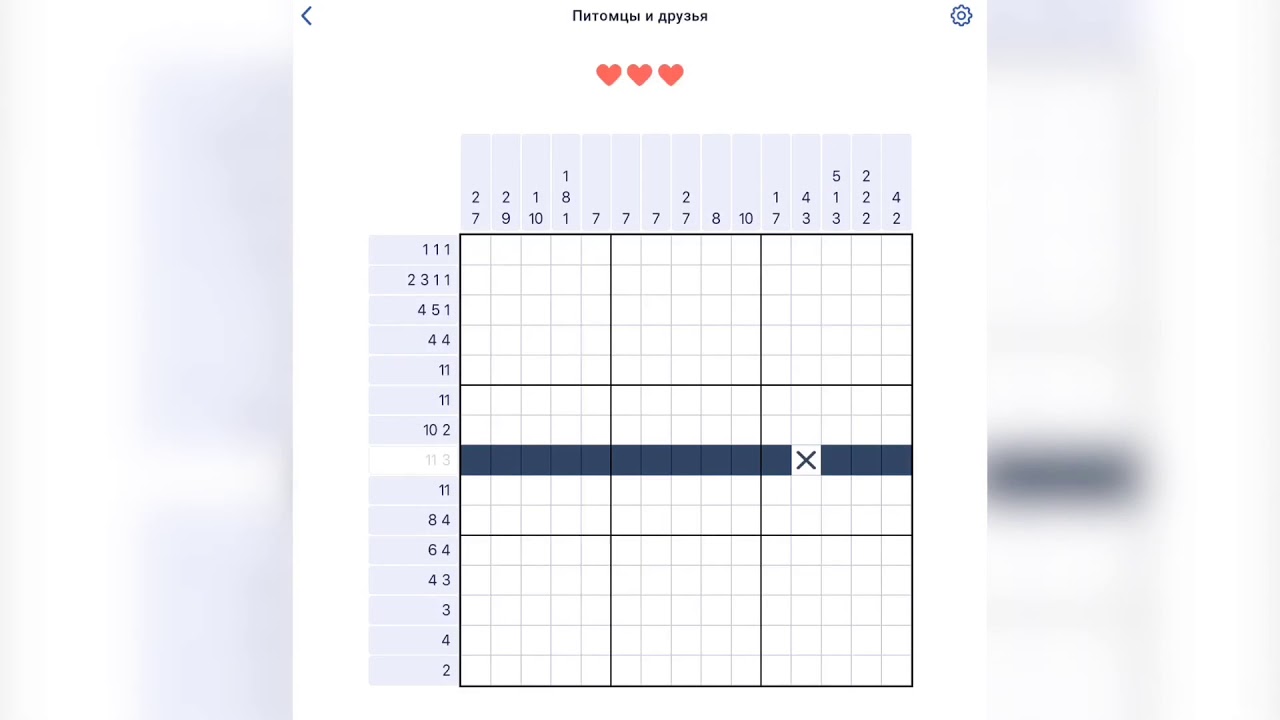1280x720 pixels.
Task: Click the last heart life icon
Action: point(671,75)
